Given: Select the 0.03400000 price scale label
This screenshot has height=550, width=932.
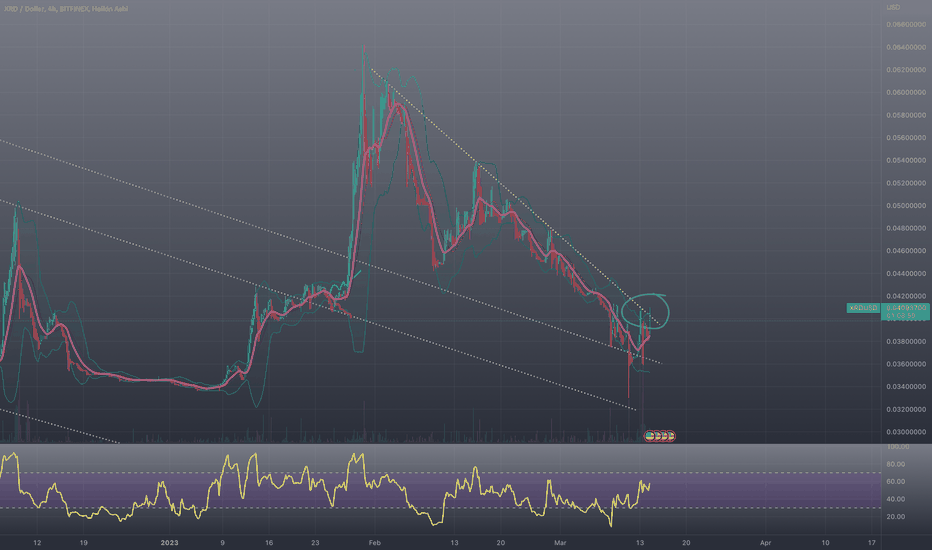Looking at the screenshot, I should [x=906, y=386].
